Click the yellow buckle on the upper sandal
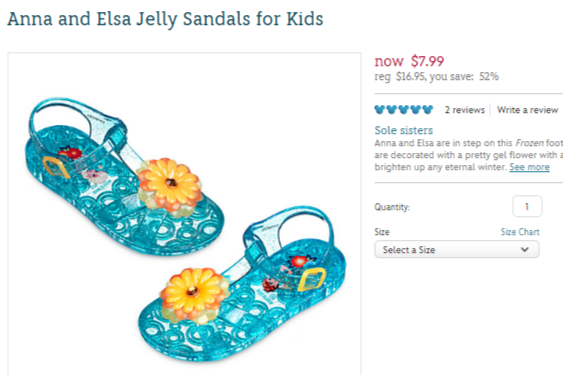This screenshot has width=563, height=375. [56, 167]
